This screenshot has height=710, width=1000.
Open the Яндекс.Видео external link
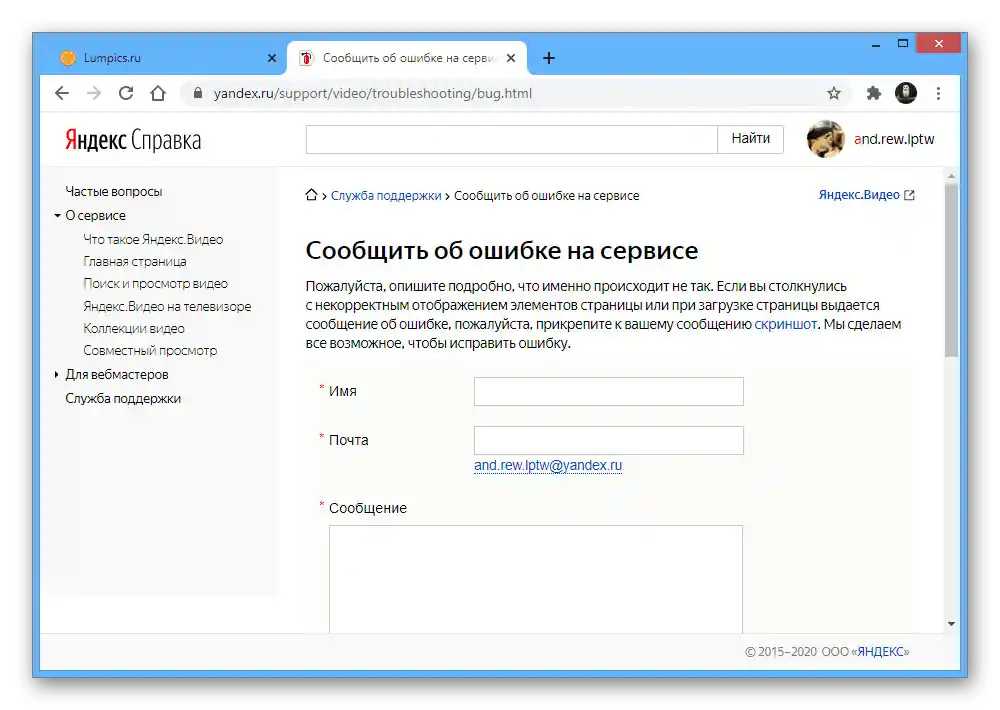click(x=866, y=195)
